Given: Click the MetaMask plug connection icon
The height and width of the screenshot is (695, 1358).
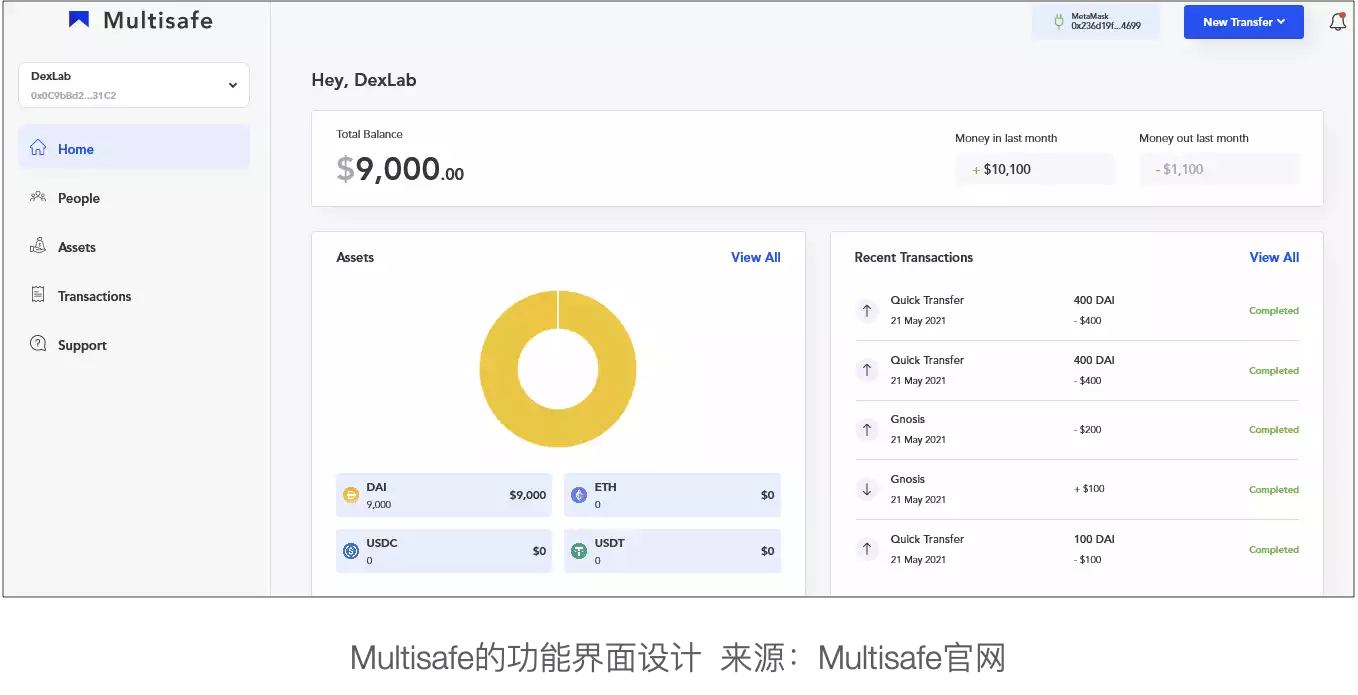Looking at the screenshot, I should tap(1058, 21).
